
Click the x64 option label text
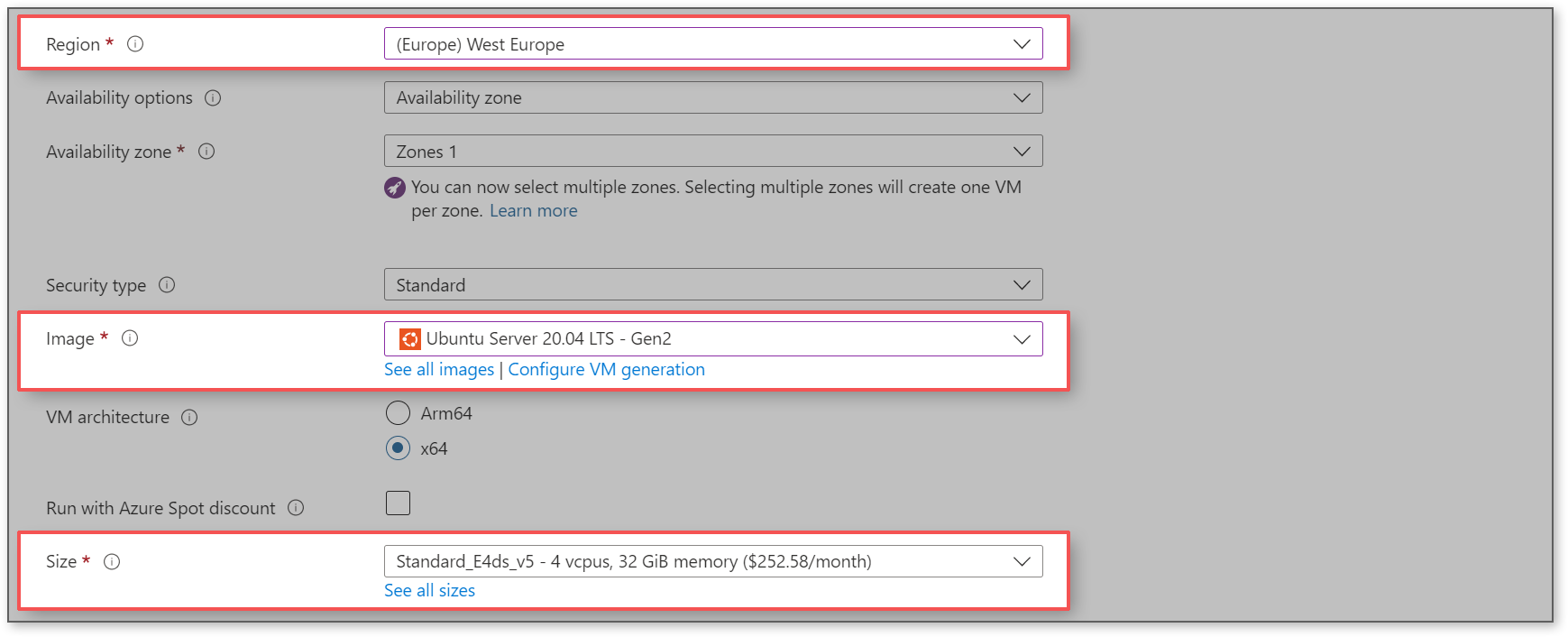434,448
